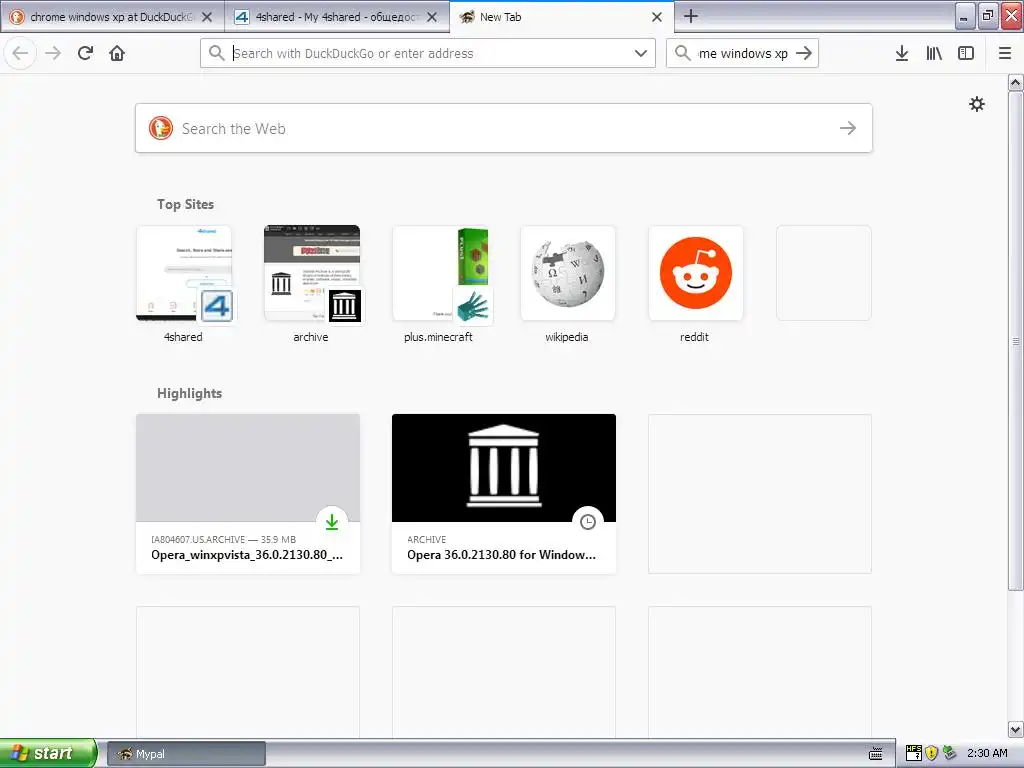This screenshot has width=1024, height=768.
Task: Click the DuckDuckGo logo in web search
Action: tap(161, 128)
